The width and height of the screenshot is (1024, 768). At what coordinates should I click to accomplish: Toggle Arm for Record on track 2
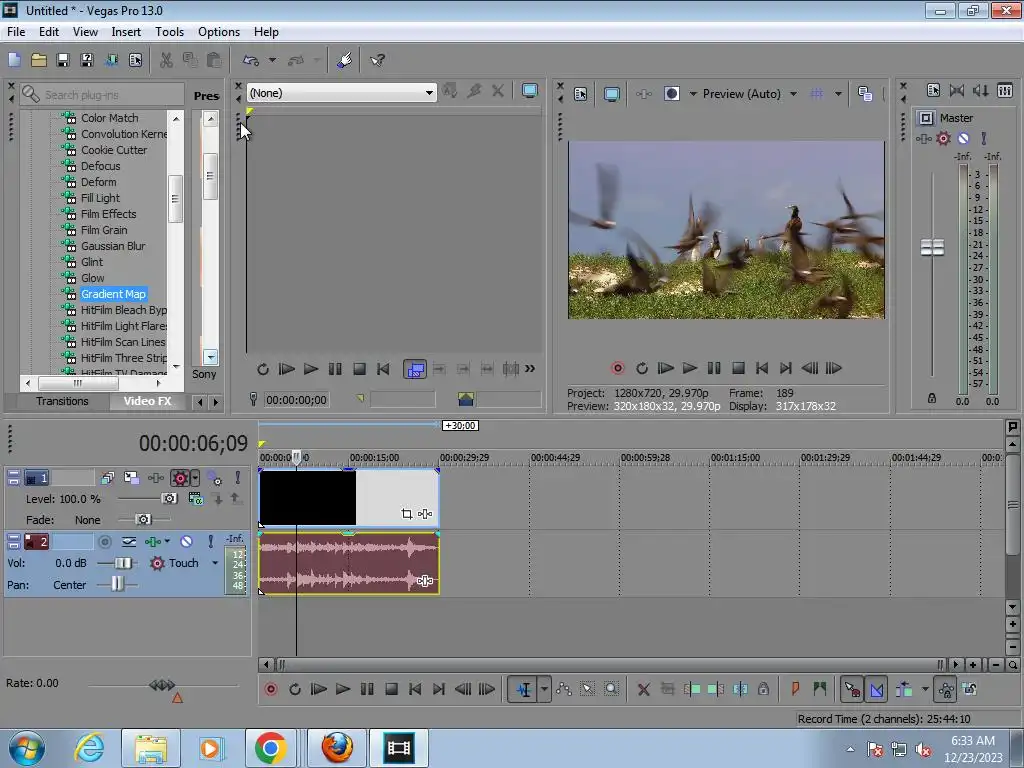pyautogui.click(x=104, y=541)
